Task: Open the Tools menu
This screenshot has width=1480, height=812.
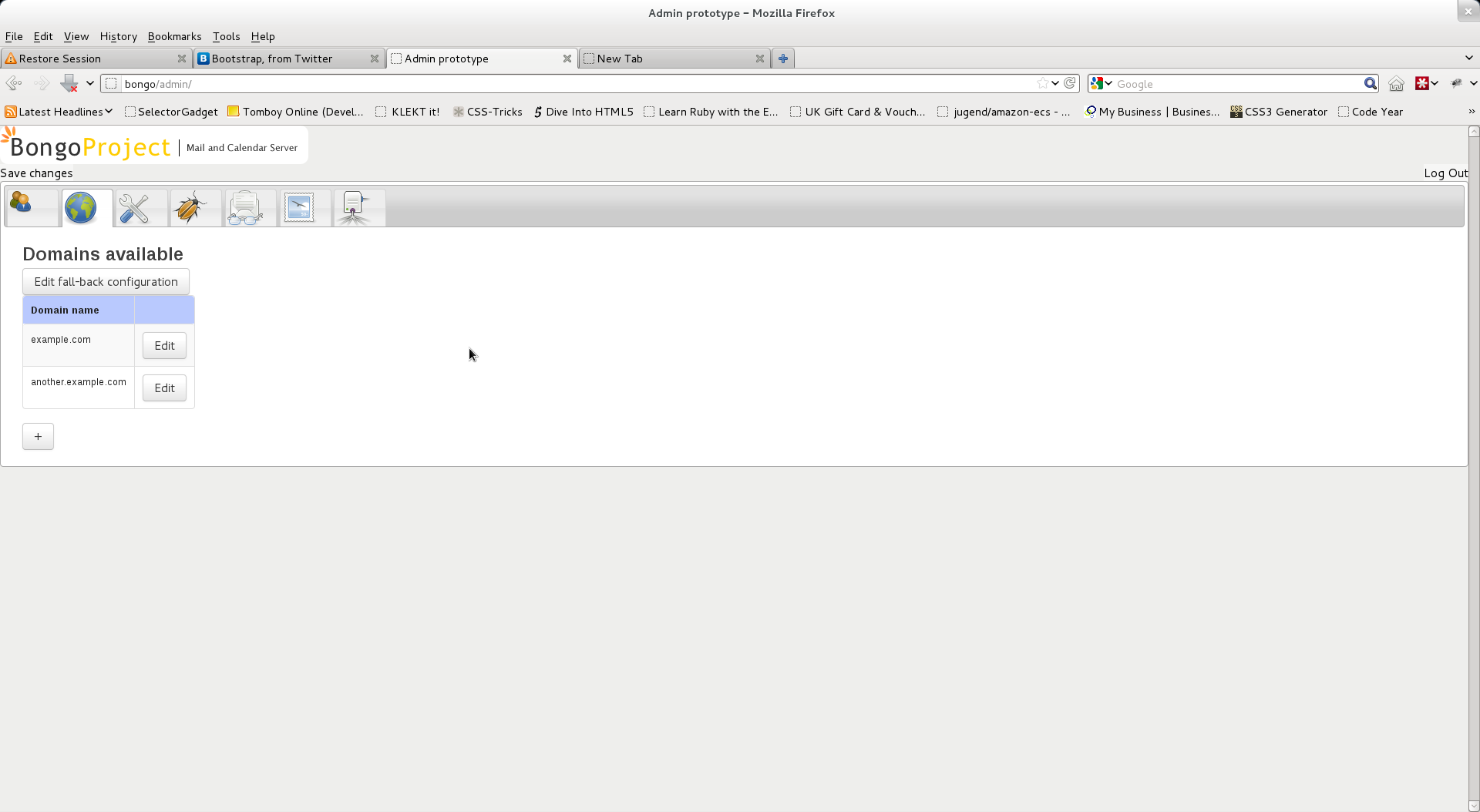Action: 226,36
